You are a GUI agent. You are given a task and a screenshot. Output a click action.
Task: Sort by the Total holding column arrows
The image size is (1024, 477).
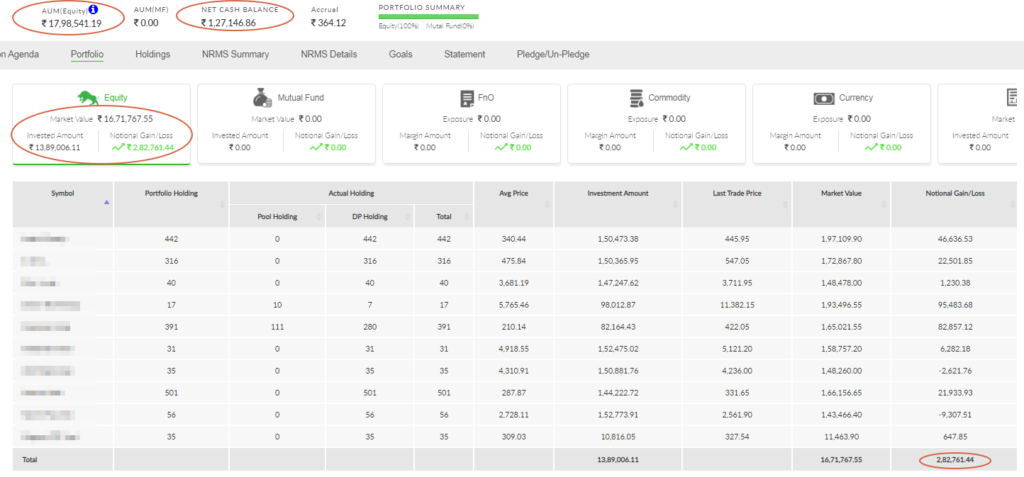pyautogui.click(x=467, y=216)
